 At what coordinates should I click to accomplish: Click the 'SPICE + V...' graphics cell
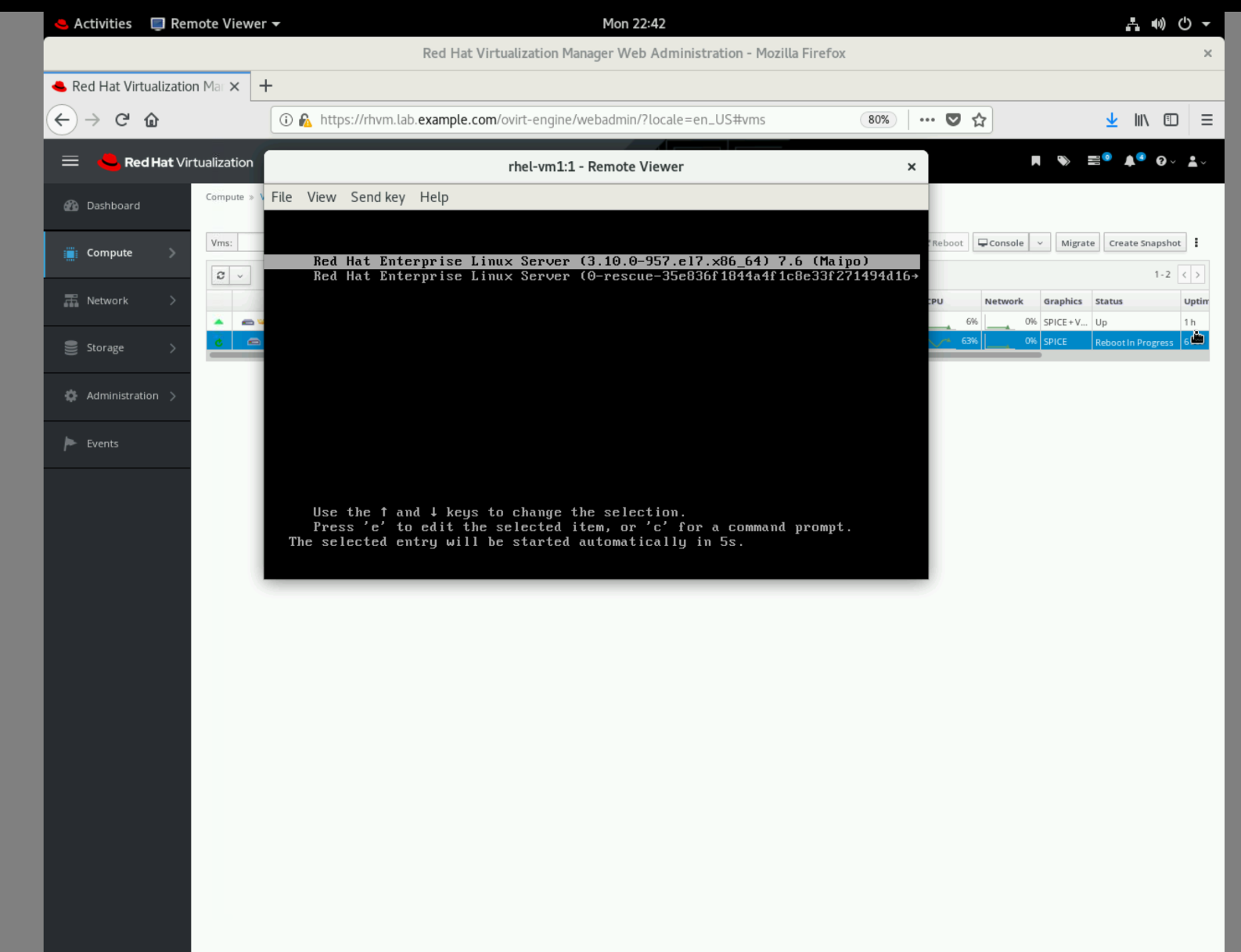pos(1065,322)
